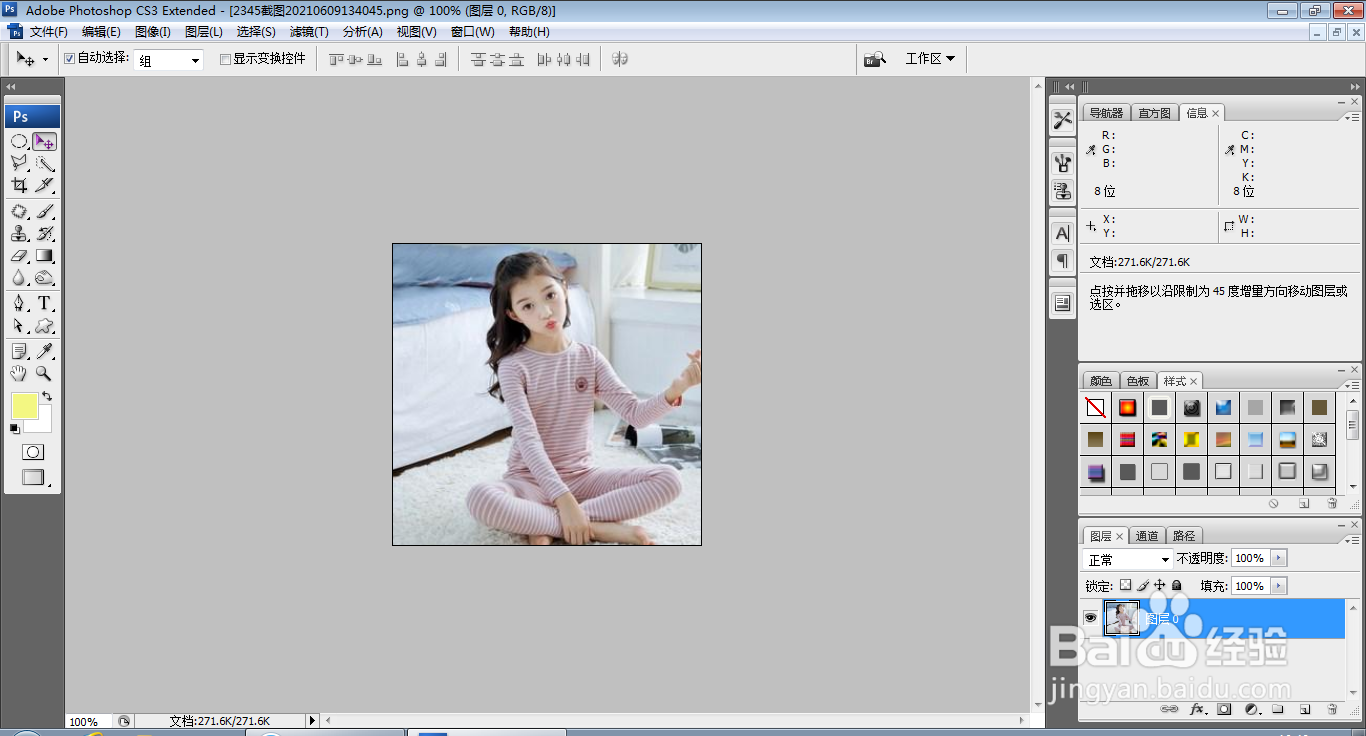Select the Slice tool
This screenshot has width=1366, height=736.
pos(45,186)
